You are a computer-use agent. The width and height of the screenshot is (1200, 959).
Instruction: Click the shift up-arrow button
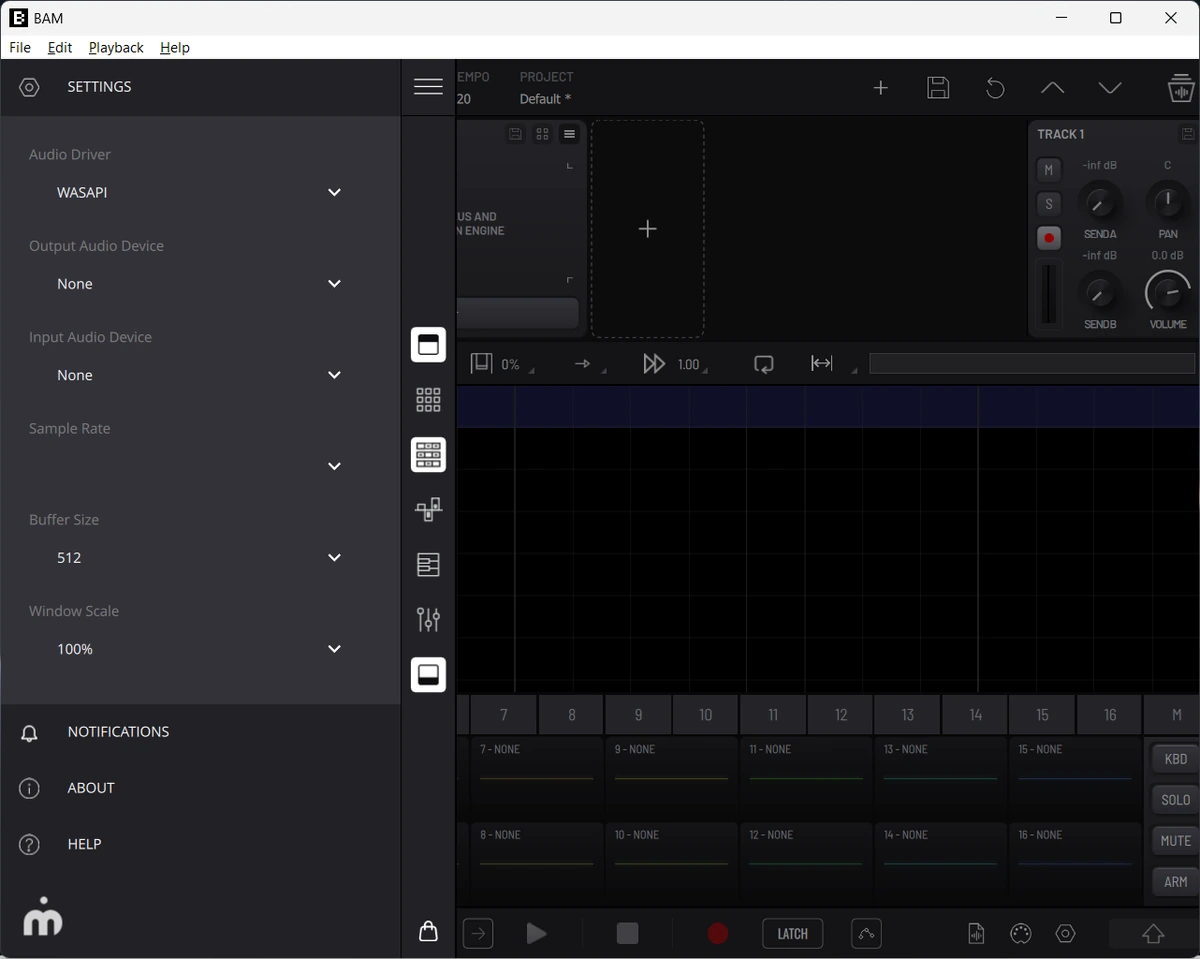click(x=1153, y=934)
